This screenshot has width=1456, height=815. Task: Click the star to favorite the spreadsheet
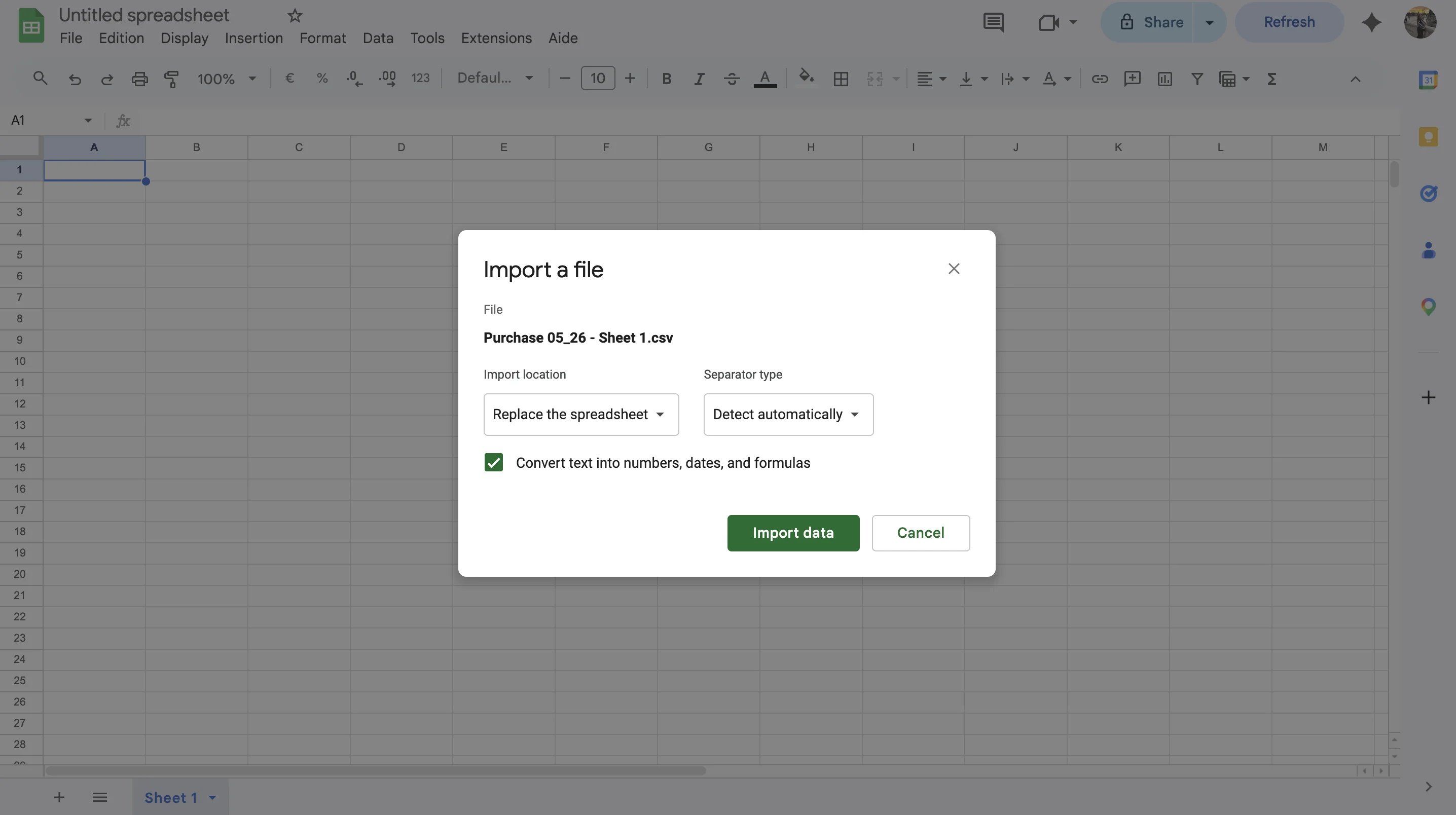[295, 15]
